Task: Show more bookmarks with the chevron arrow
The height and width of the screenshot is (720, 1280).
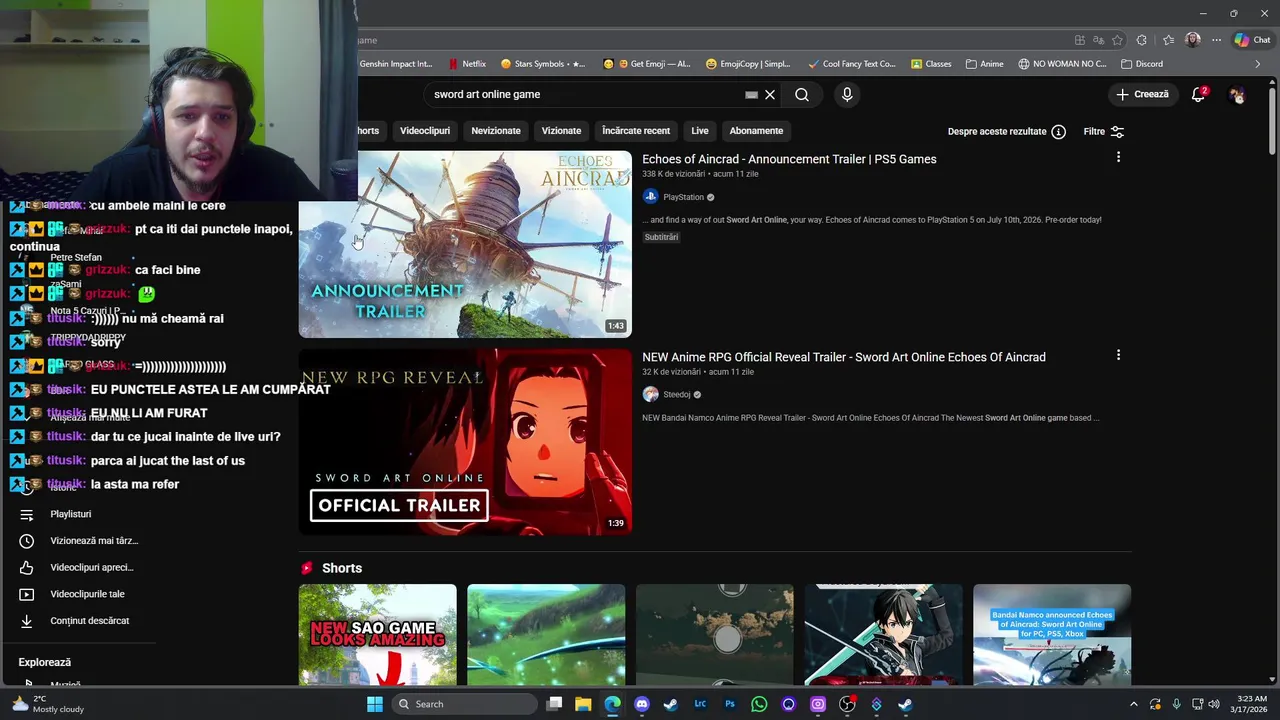Action: [1258, 64]
